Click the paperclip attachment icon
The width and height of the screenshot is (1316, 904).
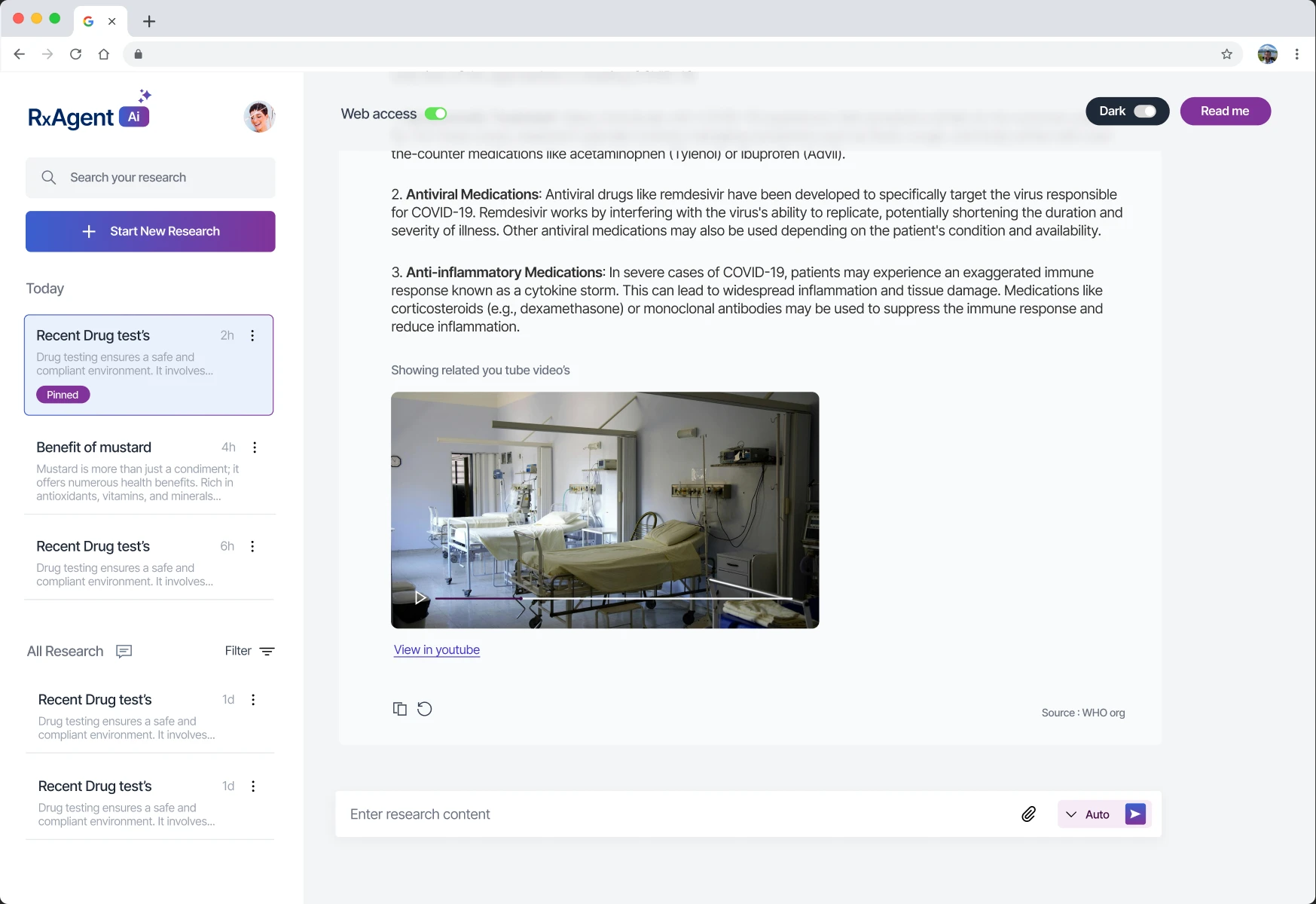[1028, 814]
